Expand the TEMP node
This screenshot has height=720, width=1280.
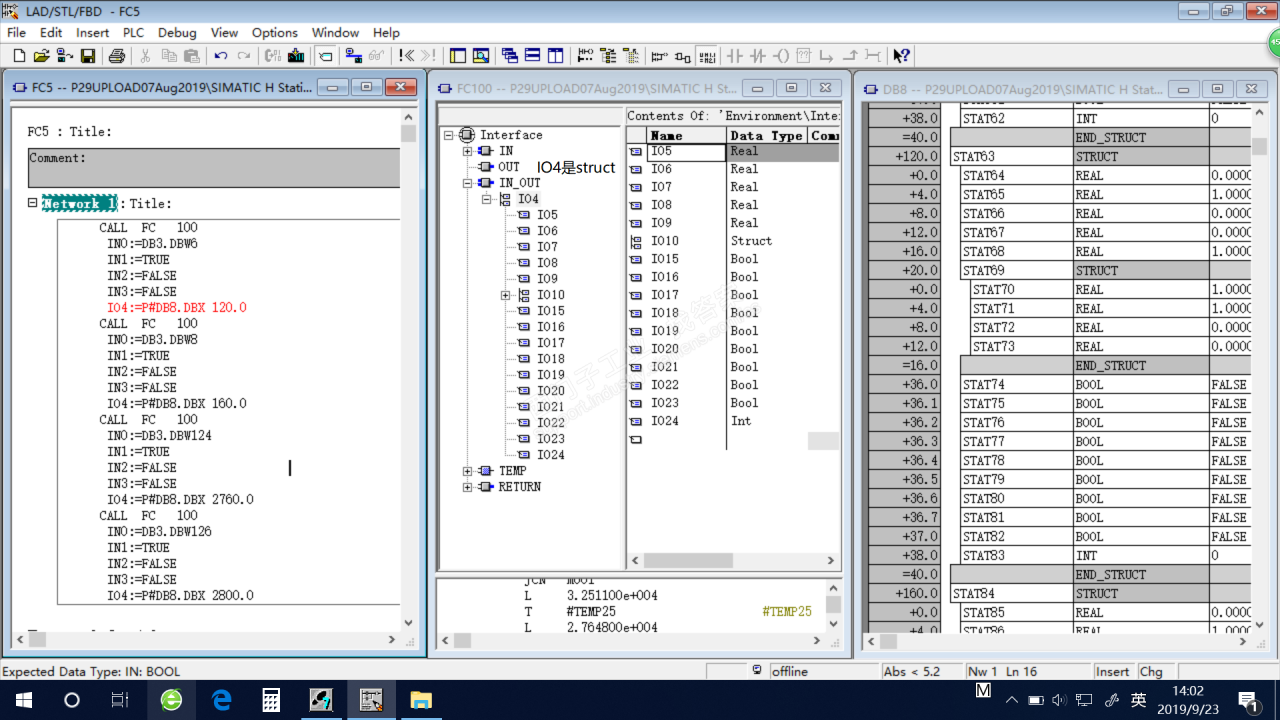467,471
